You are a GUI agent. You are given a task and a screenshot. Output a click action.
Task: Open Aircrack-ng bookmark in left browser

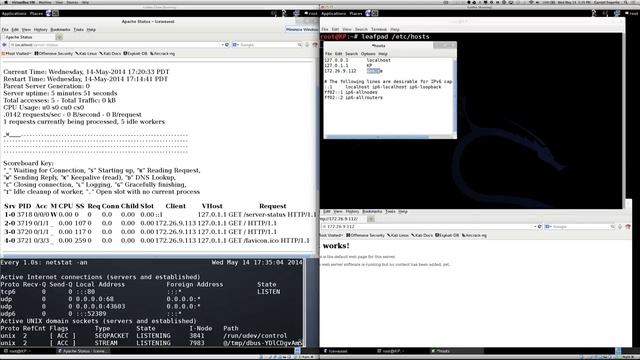[162, 53]
